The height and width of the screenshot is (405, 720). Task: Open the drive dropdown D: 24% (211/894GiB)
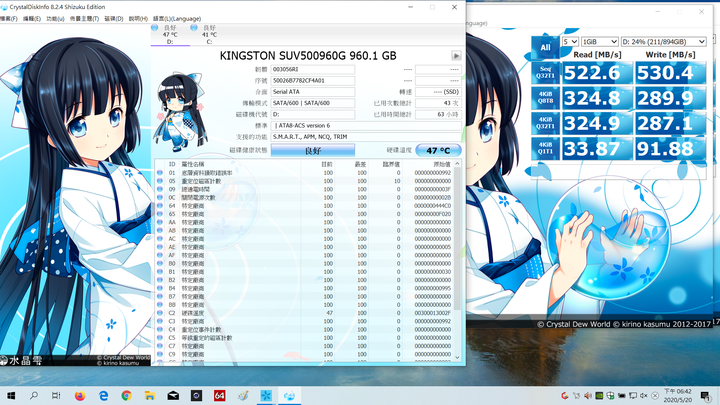pos(663,42)
